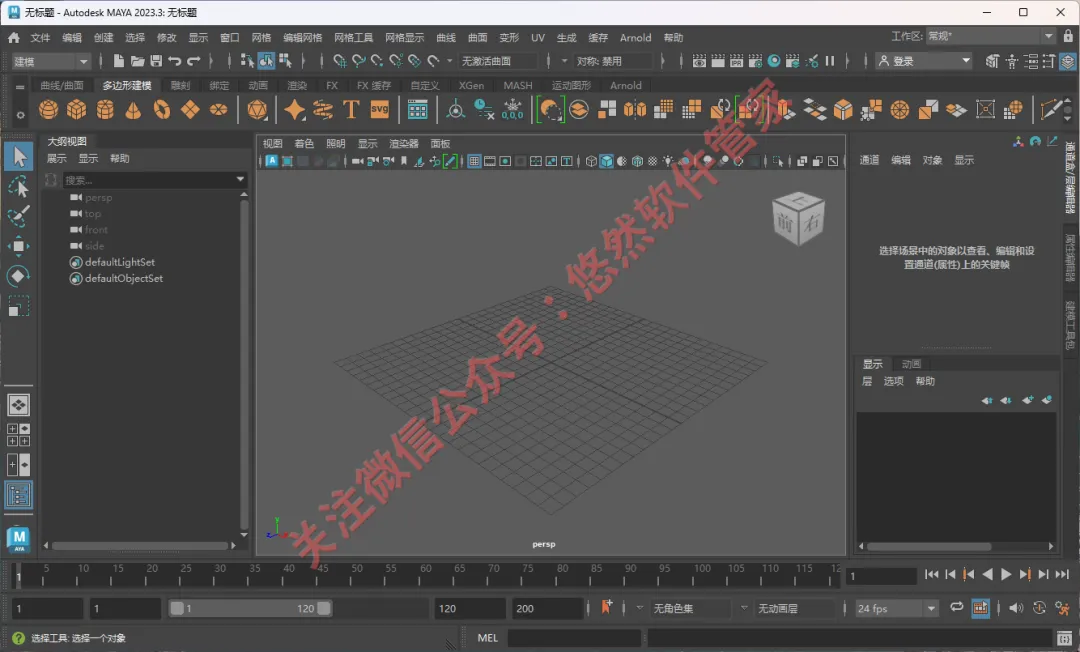1080x652 pixels.
Task: Toggle playback loop mode button
Action: 956,607
